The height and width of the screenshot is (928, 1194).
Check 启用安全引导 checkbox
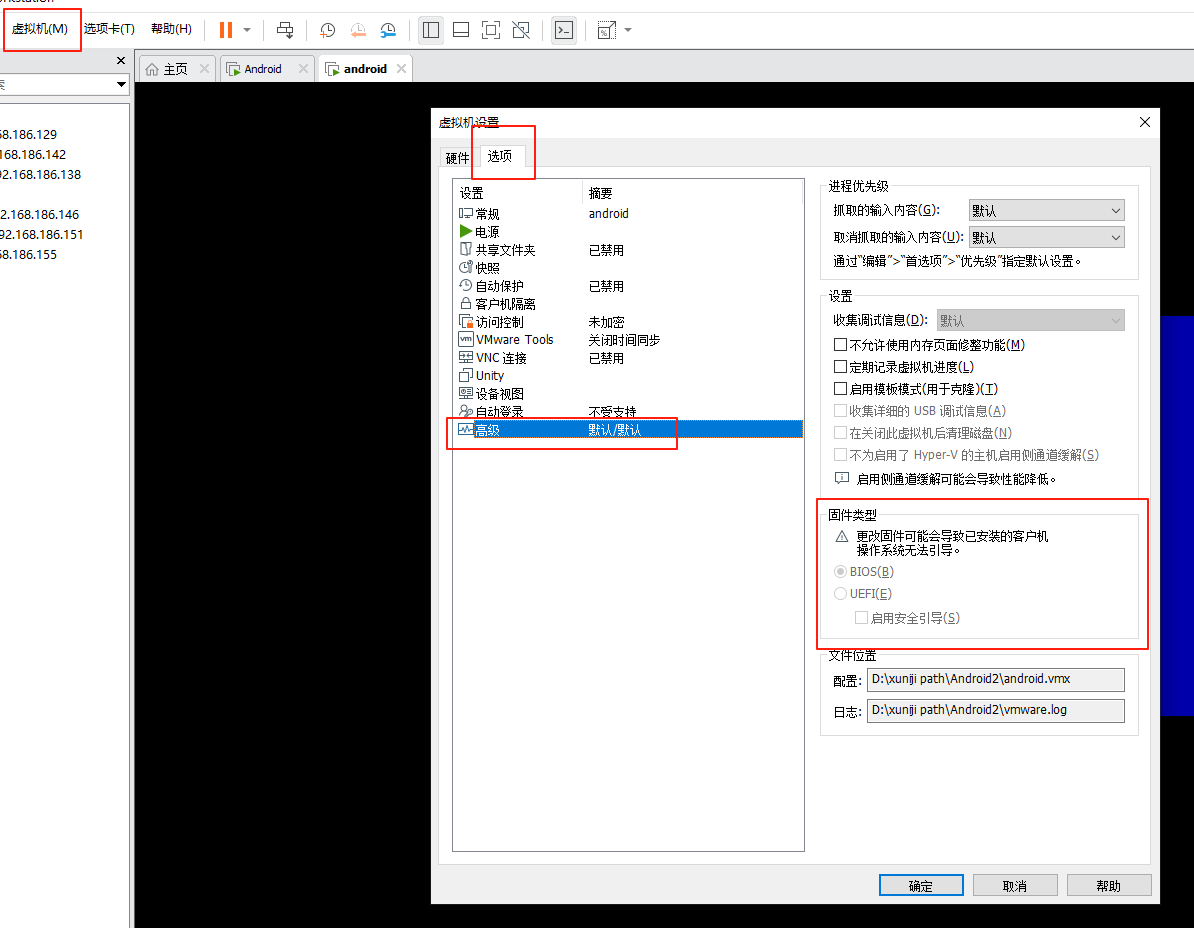[x=861, y=618]
